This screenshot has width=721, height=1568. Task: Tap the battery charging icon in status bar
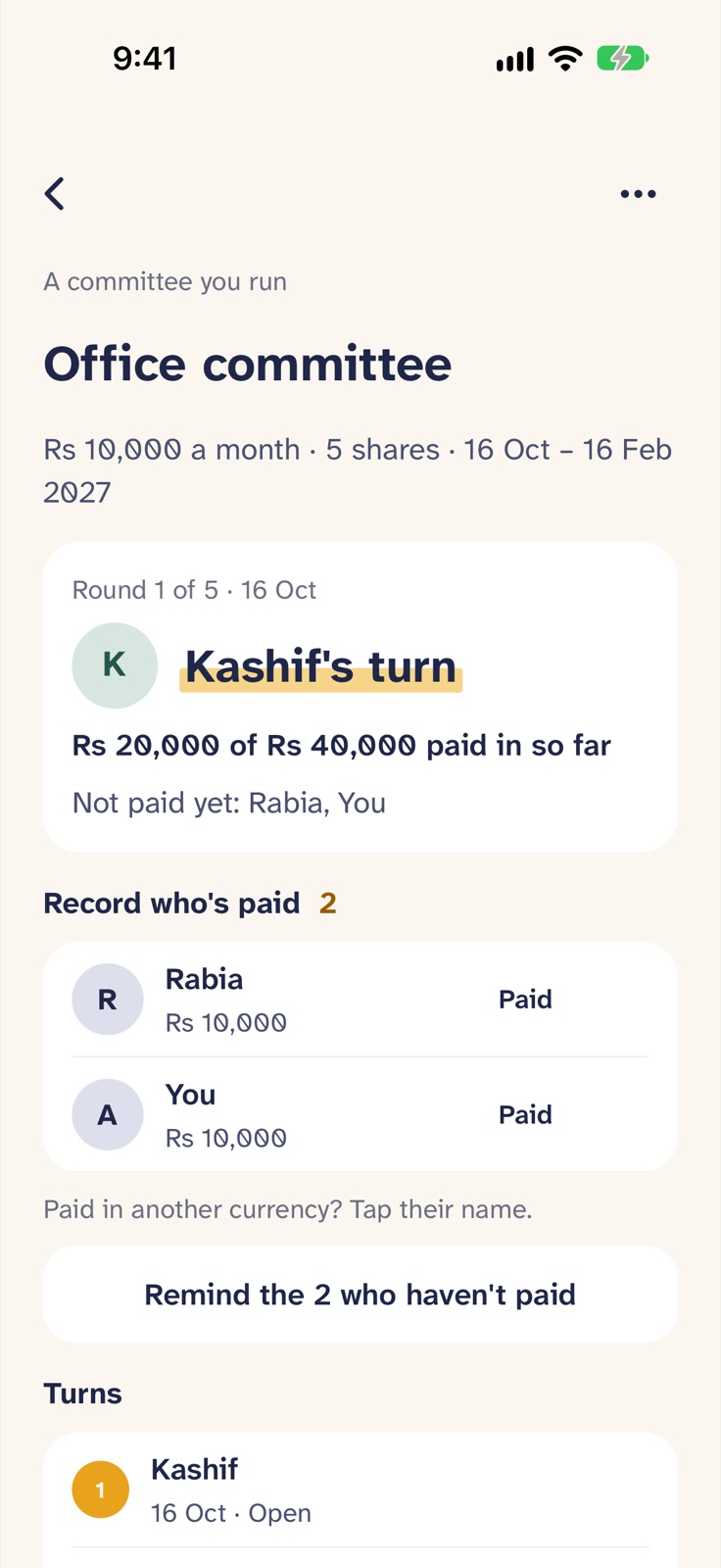click(622, 59)
